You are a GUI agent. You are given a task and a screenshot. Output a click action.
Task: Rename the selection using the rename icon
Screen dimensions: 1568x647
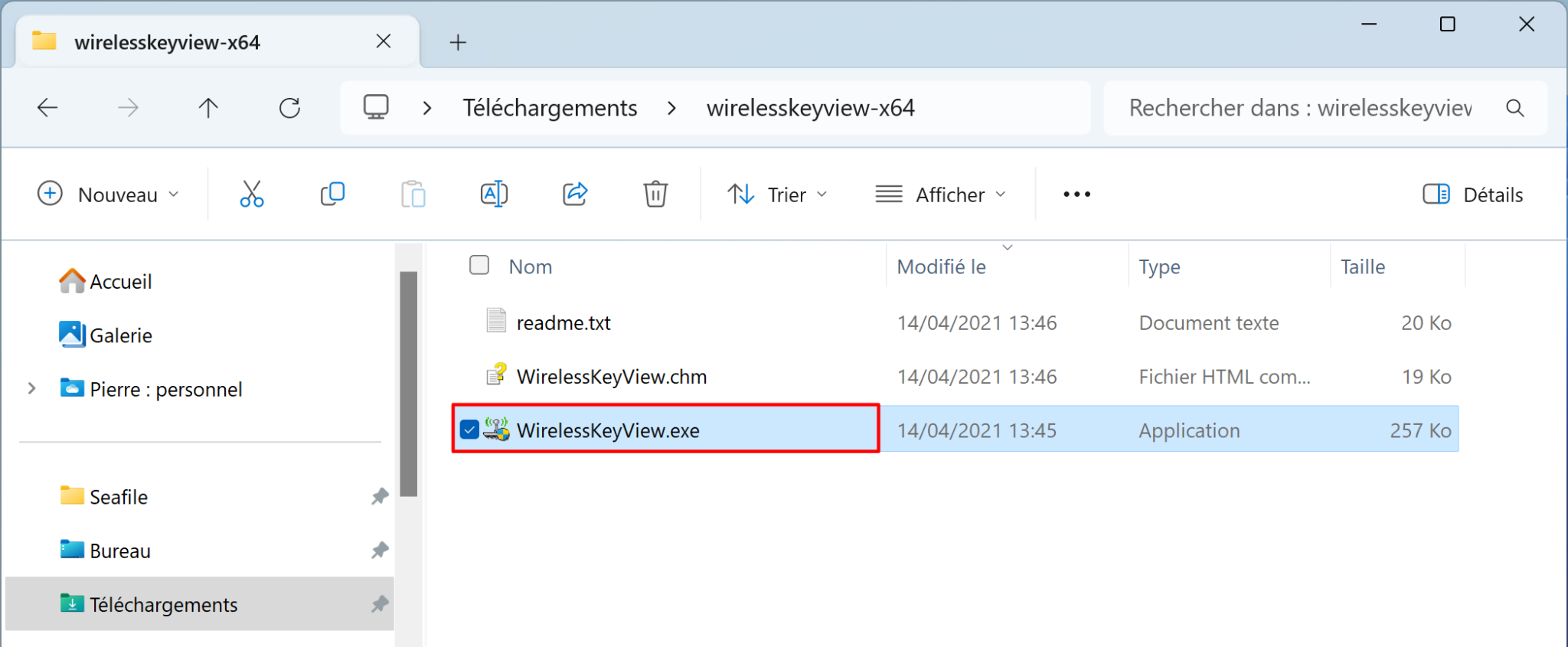coord(494,194)
